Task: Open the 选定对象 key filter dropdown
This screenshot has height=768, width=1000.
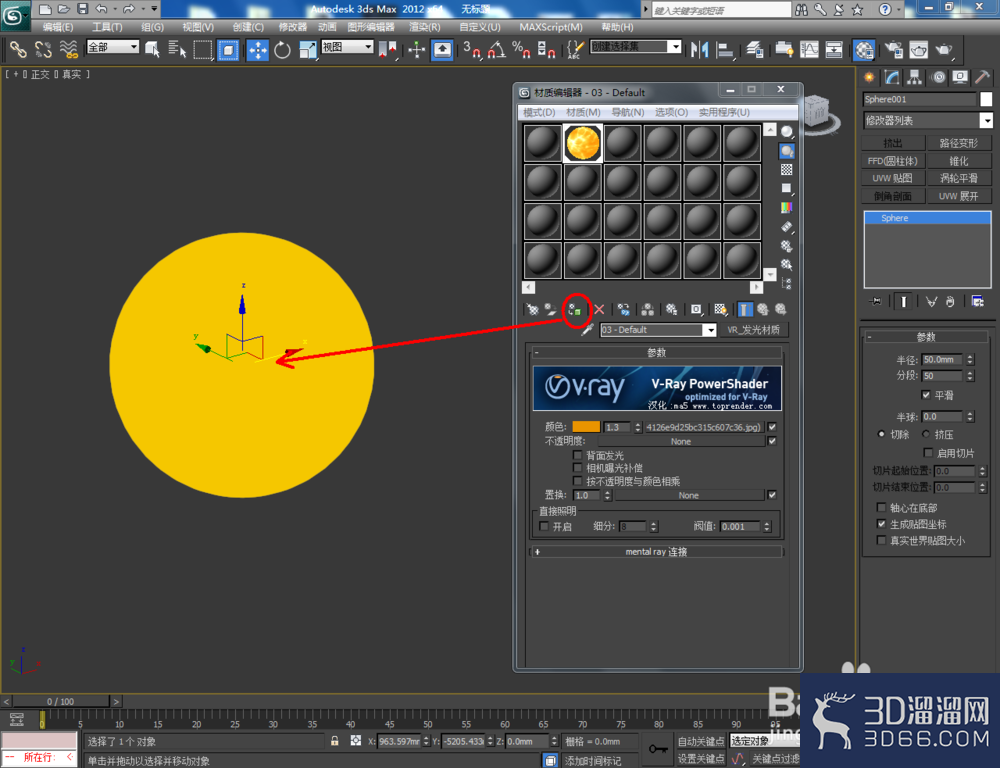Action: click(x=765, y=741)
